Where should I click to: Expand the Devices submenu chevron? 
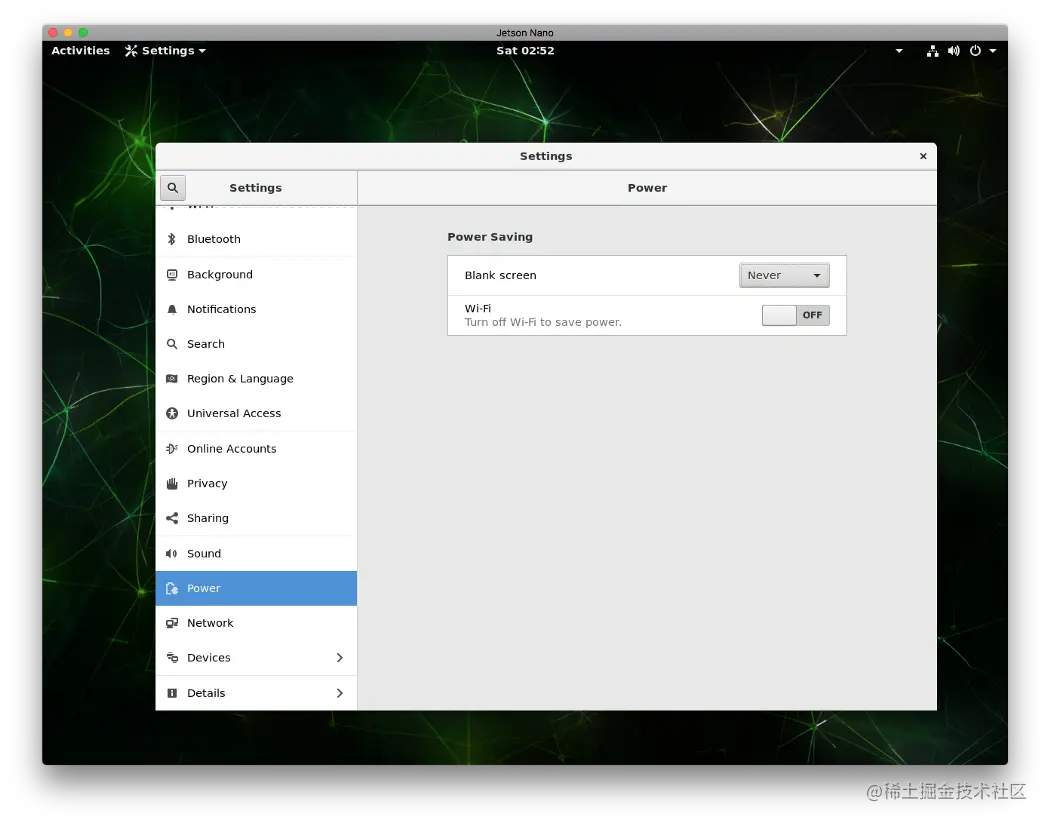point(340,658)
